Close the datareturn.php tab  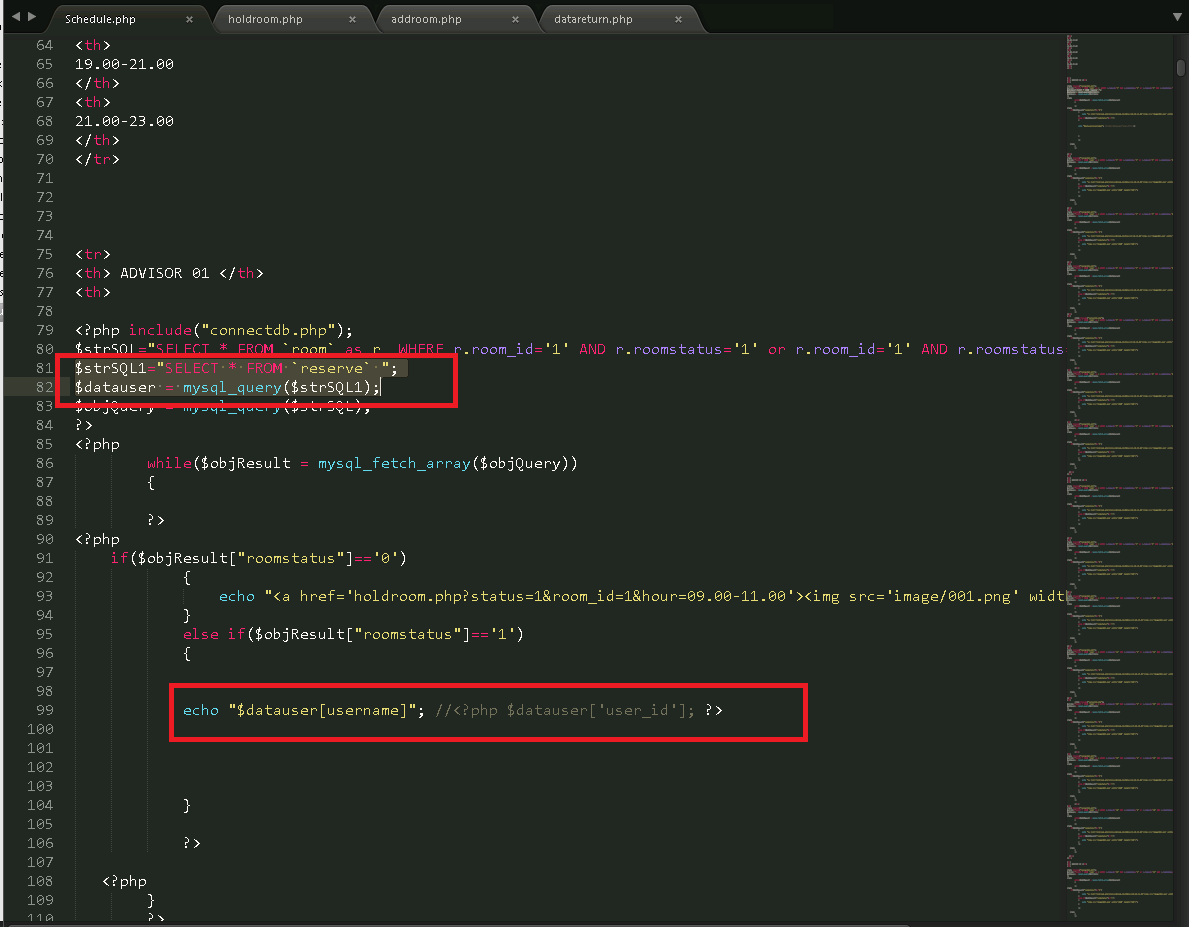(679, 19)
